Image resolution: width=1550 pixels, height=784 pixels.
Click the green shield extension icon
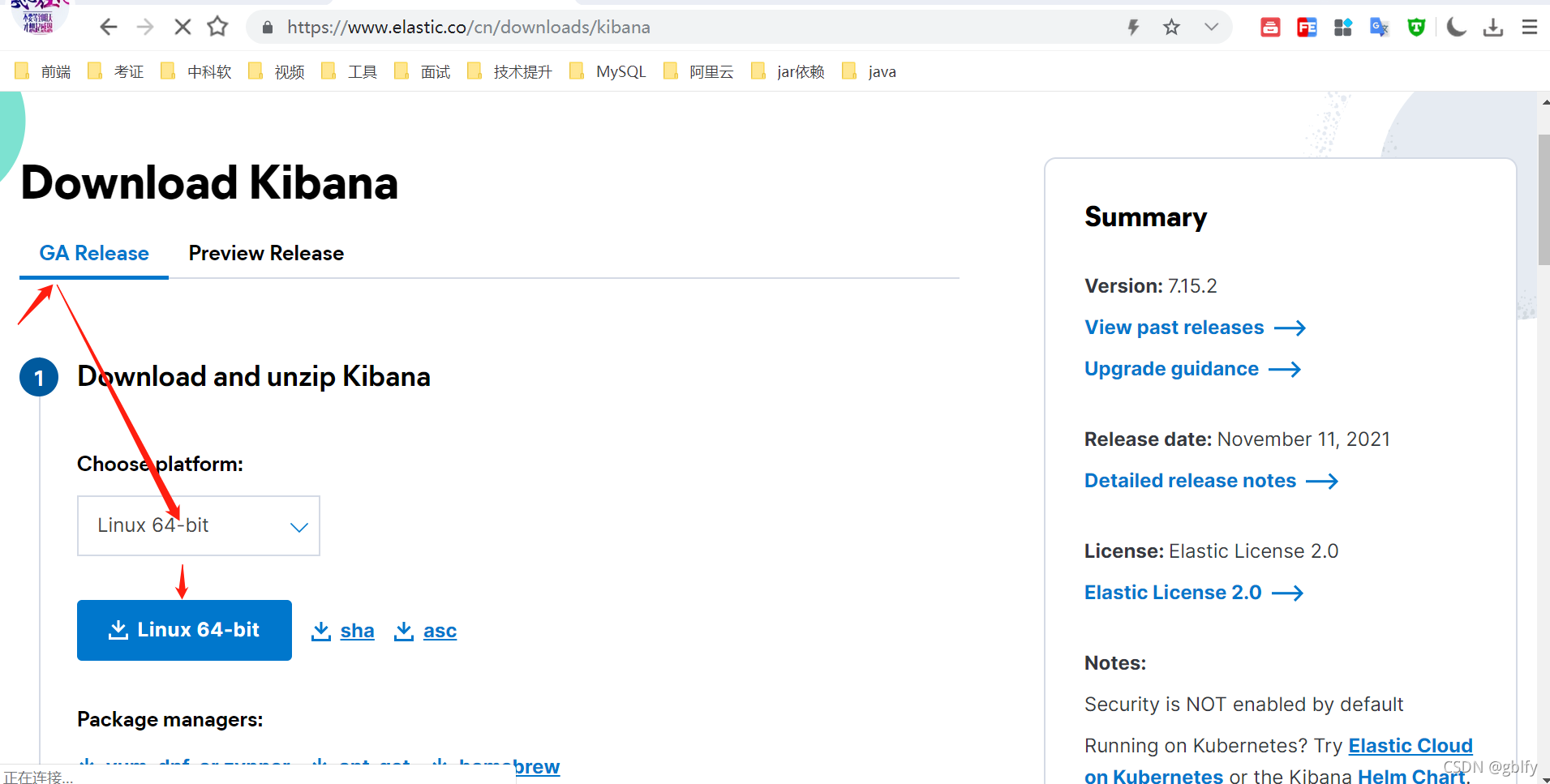1417,27
